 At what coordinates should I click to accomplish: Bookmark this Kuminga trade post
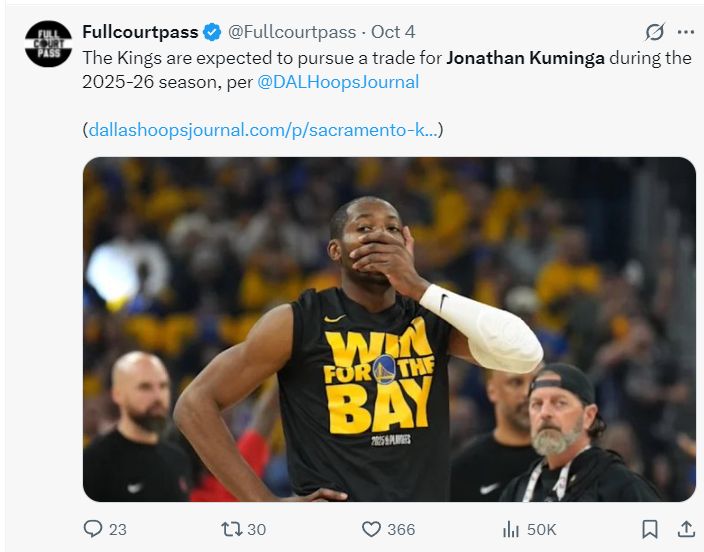649,528
